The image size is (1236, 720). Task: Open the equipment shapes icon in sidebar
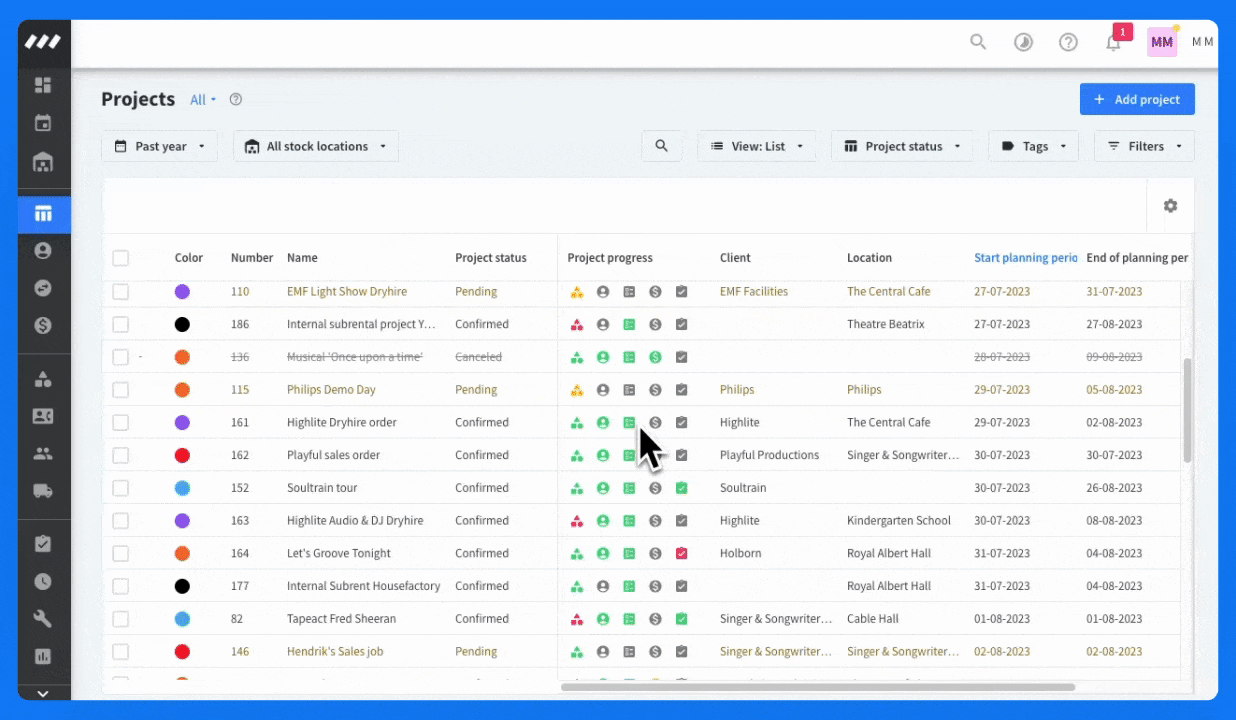(x=43, y=379)
